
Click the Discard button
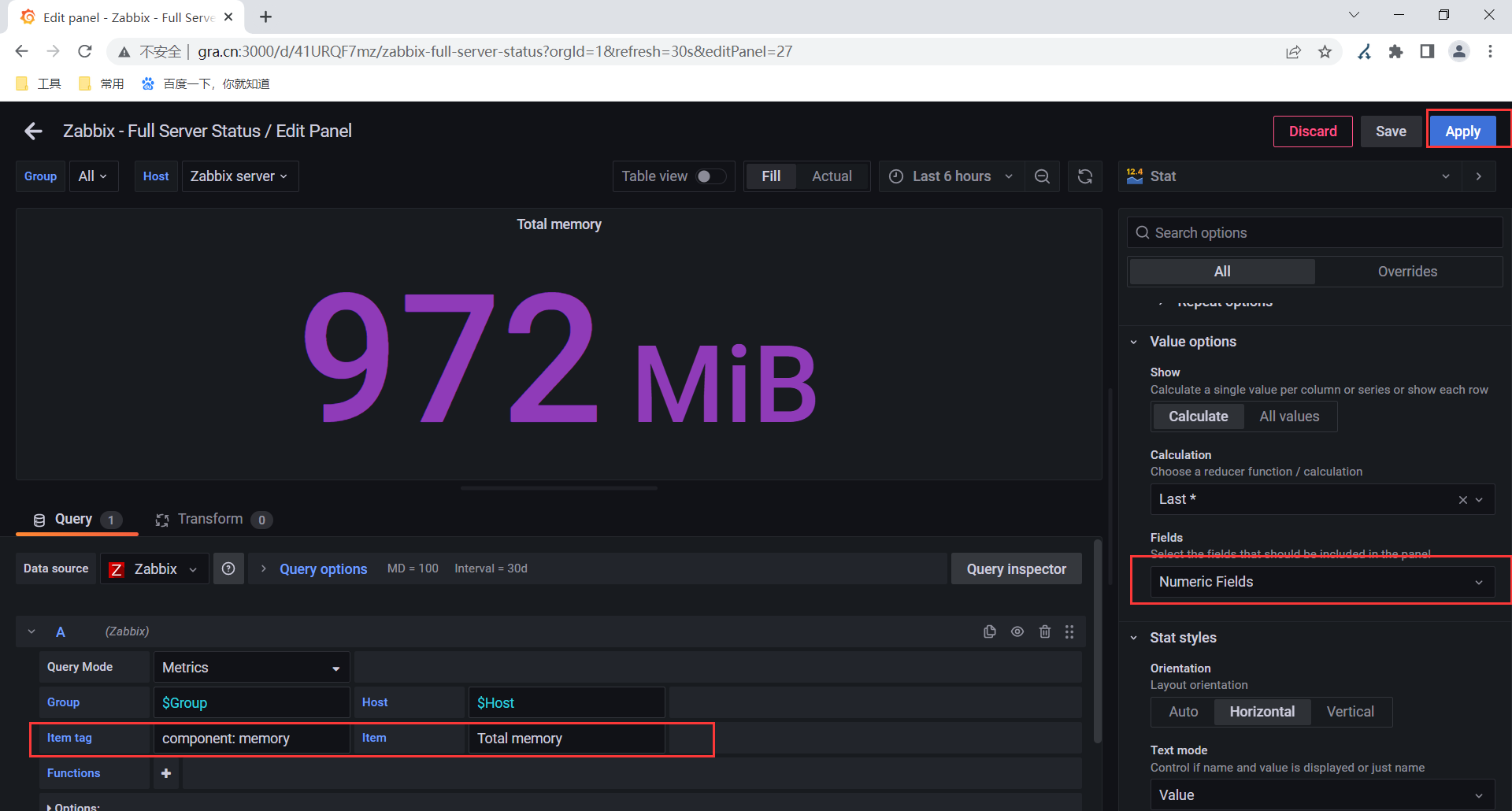tap(1313, 131)
